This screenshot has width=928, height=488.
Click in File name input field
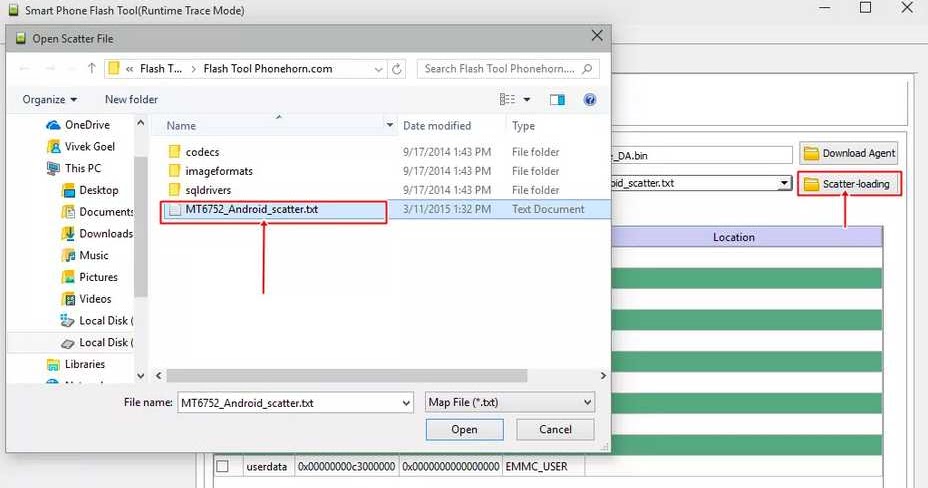[x=288, y=403]
